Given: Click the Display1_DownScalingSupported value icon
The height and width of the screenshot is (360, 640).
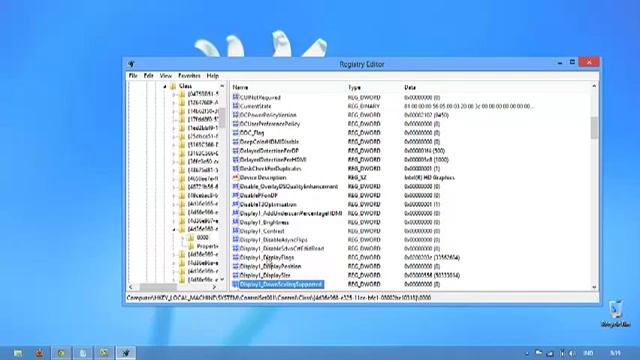Looking at the screenshot, I should (x=236, y=284).
